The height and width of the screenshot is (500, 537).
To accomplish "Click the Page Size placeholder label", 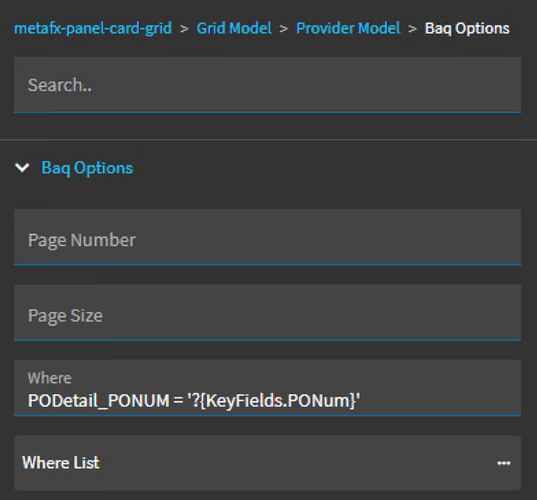I will [x=65, y=315].
